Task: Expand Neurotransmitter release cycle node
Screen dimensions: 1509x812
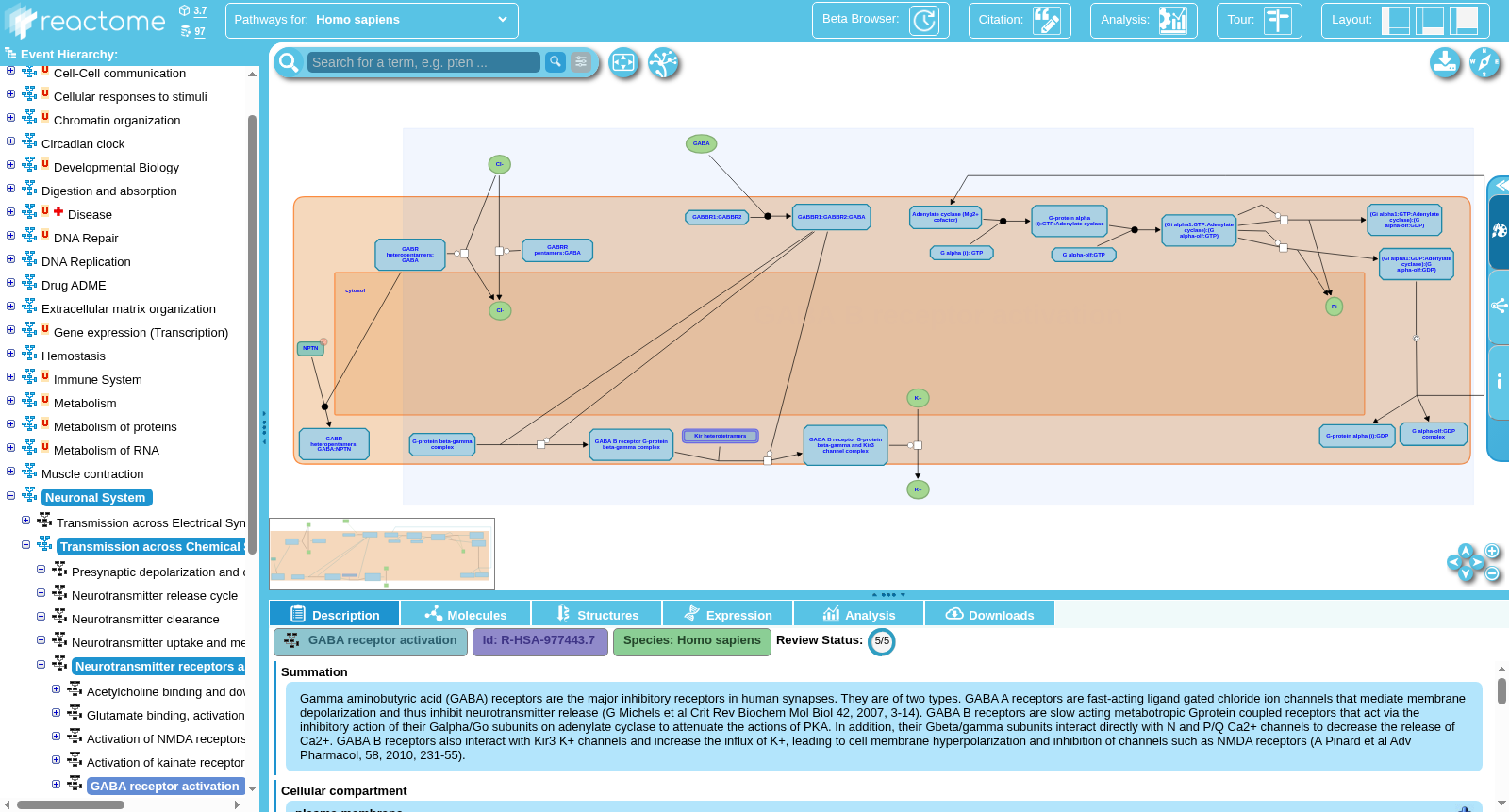Action: point(41,593)
